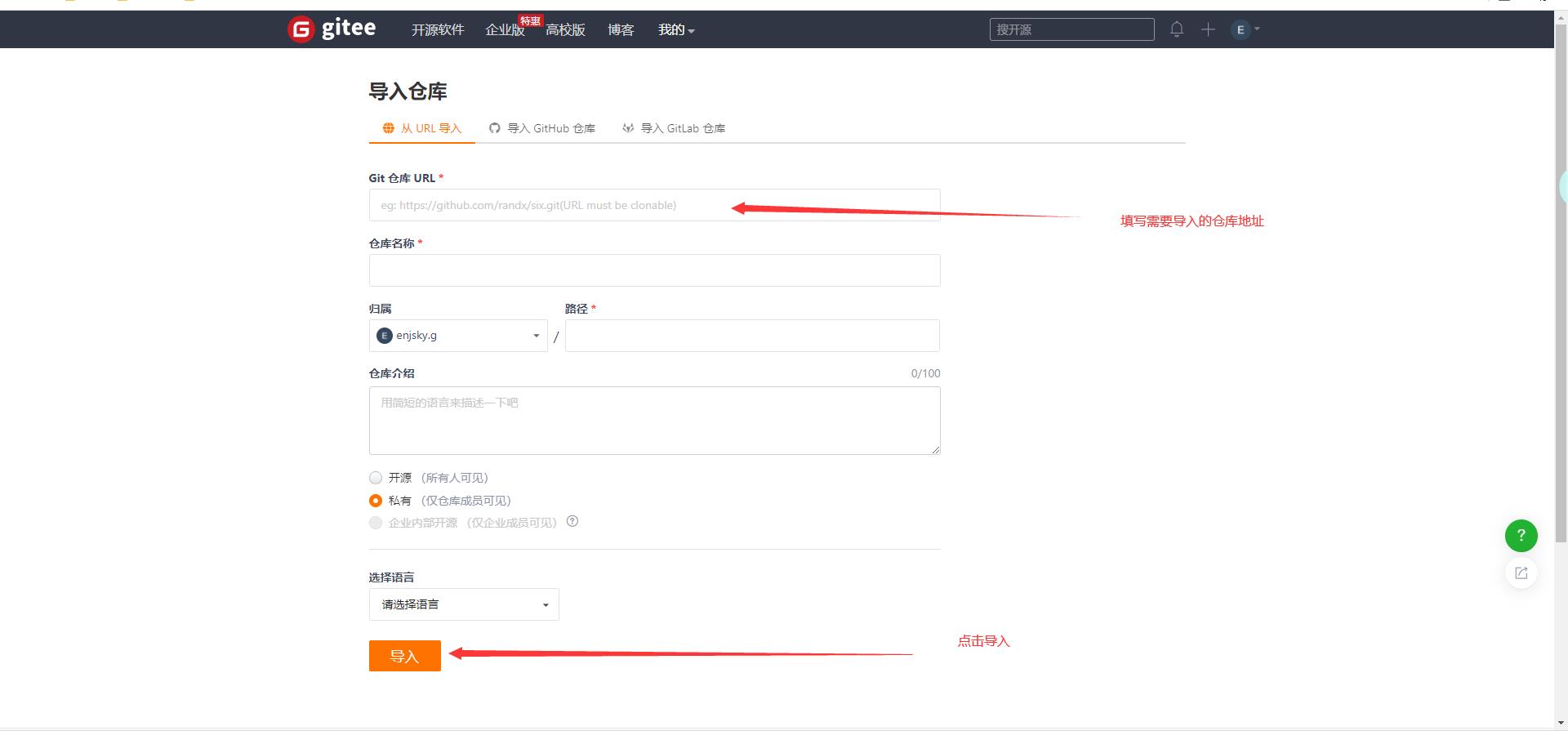Viewport: 1568px width, 731px height.
Task: Open the 请选择语言 language dropdown
Action: coord(464,604)
